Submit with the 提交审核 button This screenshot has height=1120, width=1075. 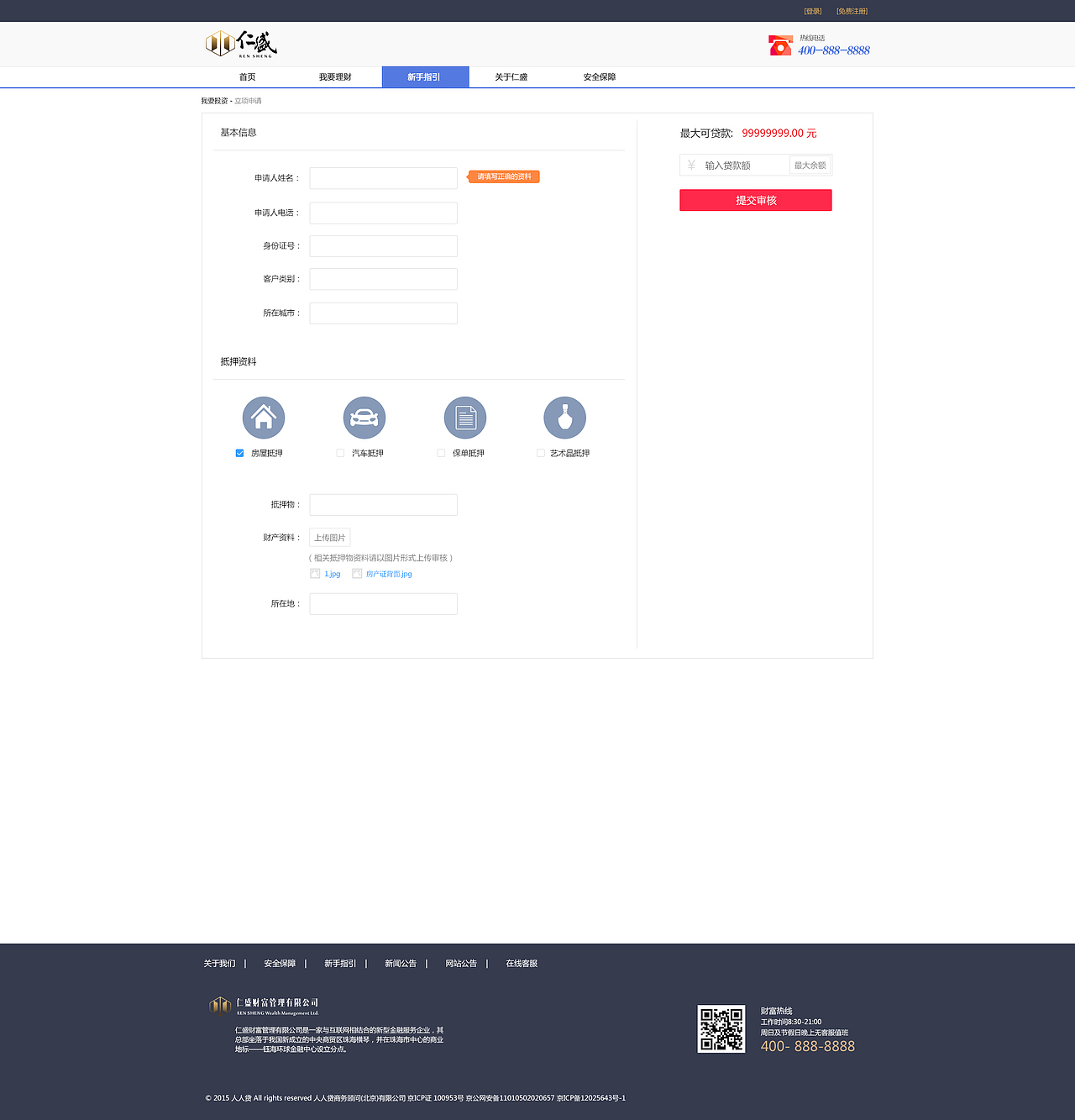coord(756,200)
